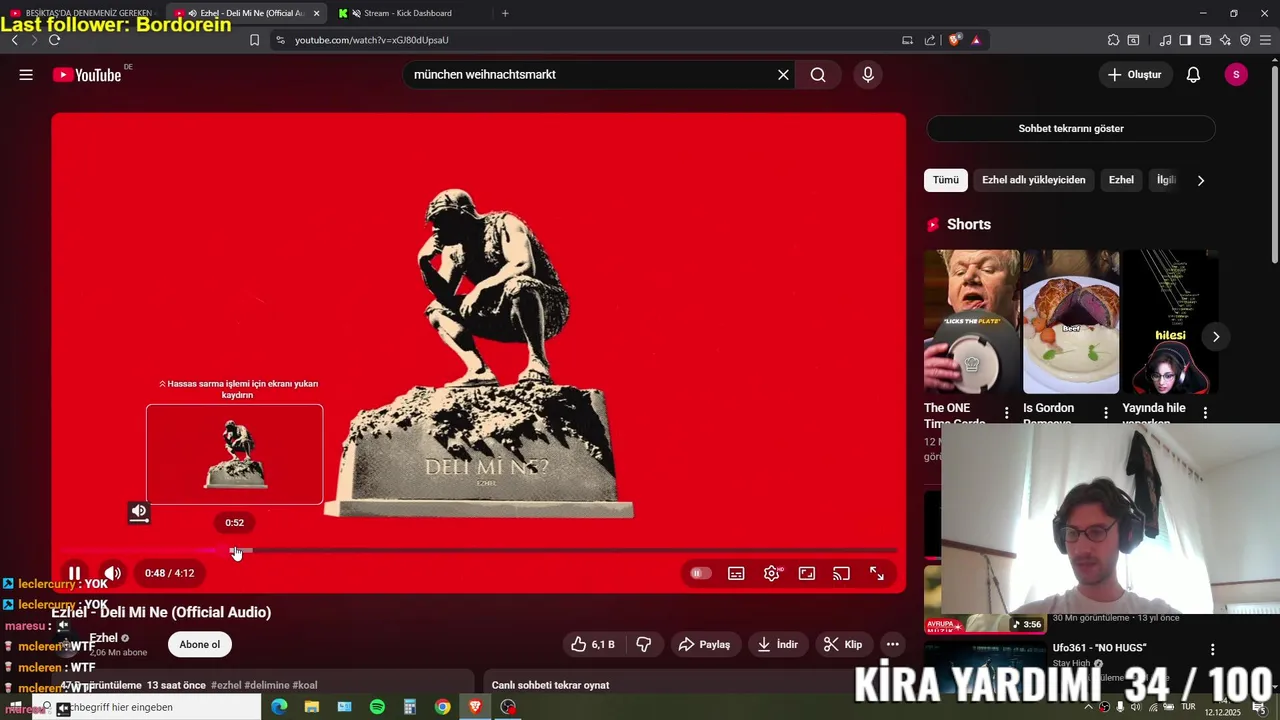Open options for the Yayında hile short
The height and width of the screenshot is (720, 1280).
pos(1205,413)
